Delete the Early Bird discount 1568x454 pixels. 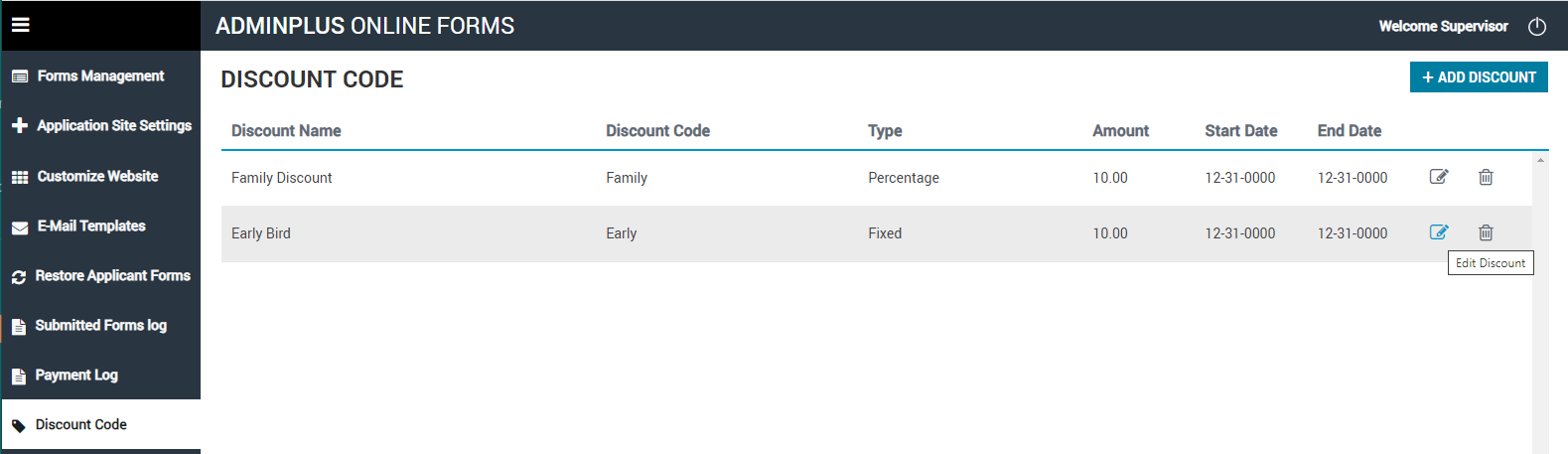click(x=1486, y=232)
